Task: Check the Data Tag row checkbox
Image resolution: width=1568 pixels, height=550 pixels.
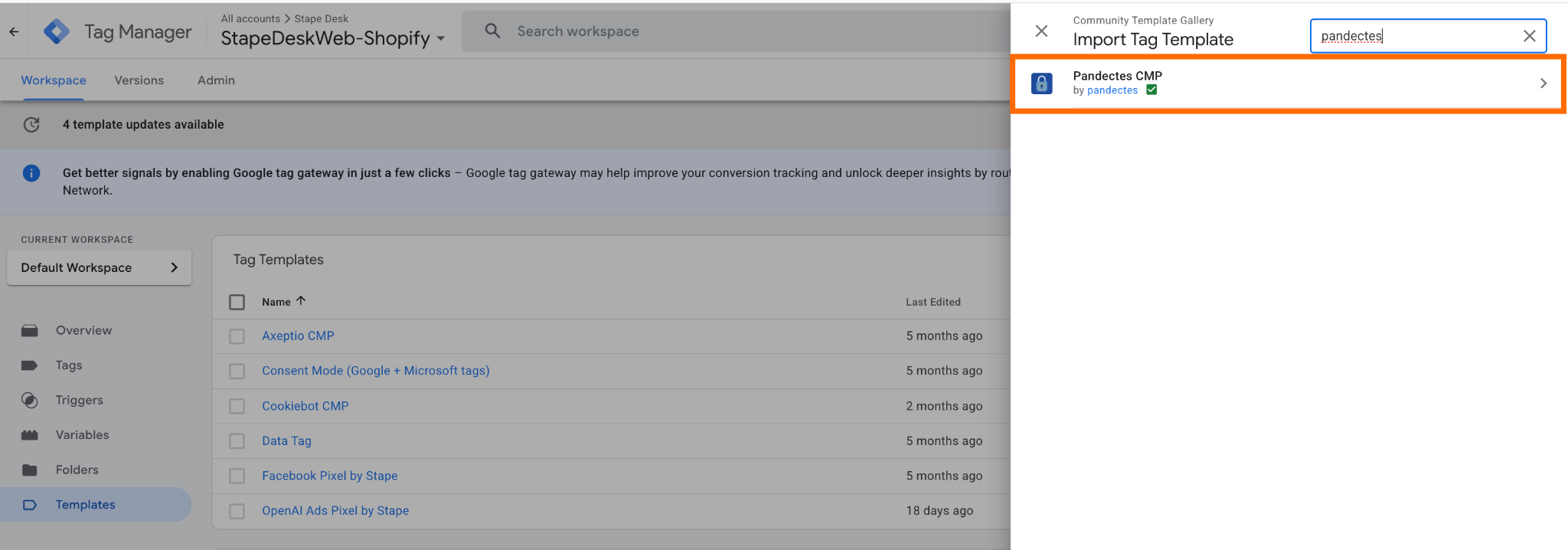Action: [237, 441]
